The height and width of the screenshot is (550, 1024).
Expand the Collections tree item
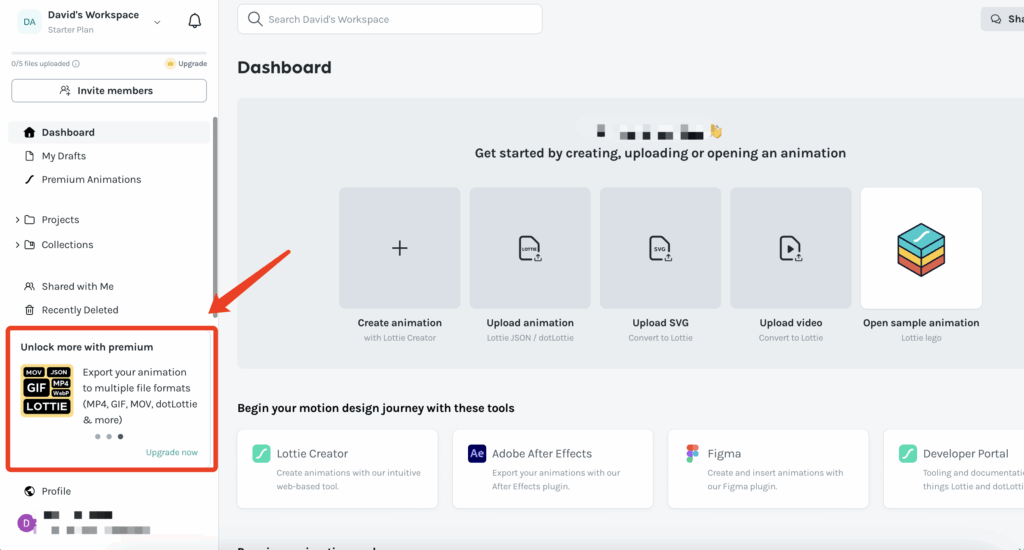point(18,245)
